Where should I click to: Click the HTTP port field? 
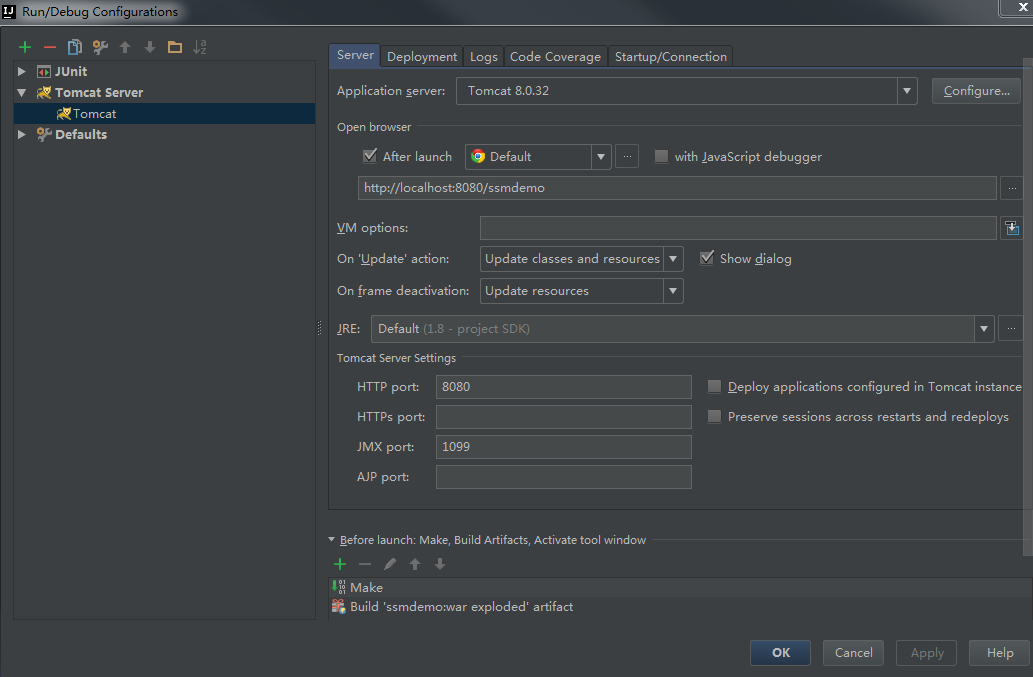563,387
